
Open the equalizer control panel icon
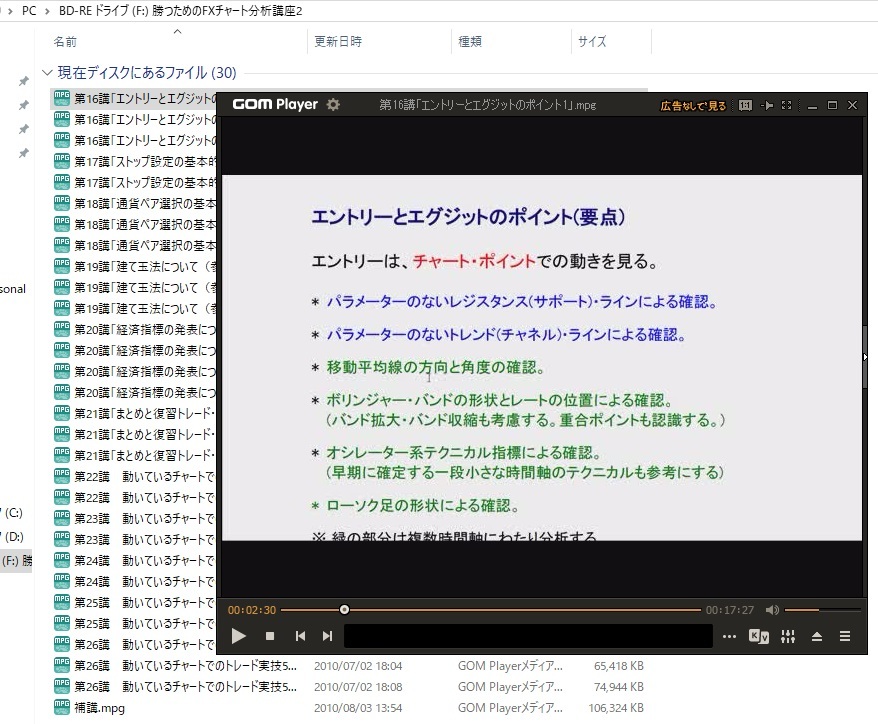tap(788, 636)
